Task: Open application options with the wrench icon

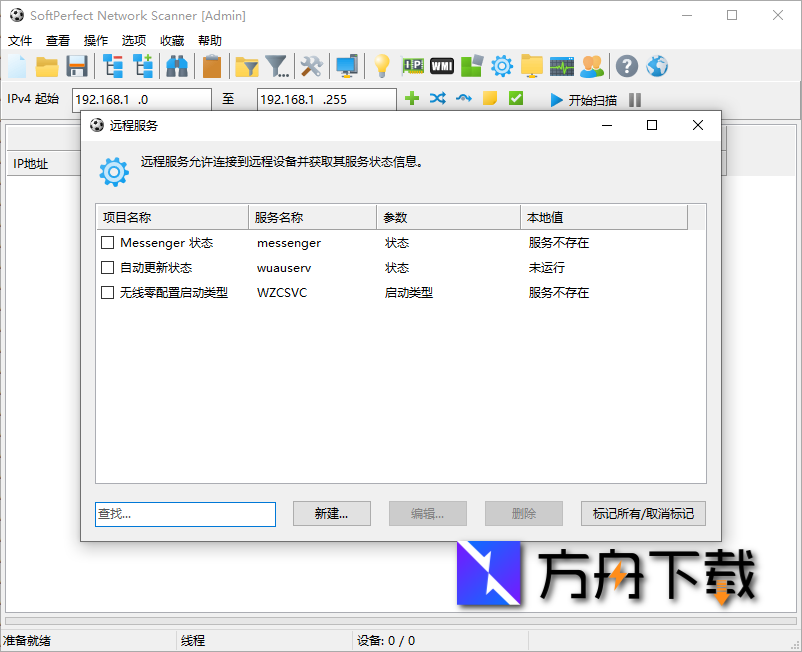Action: pos(311,66)
